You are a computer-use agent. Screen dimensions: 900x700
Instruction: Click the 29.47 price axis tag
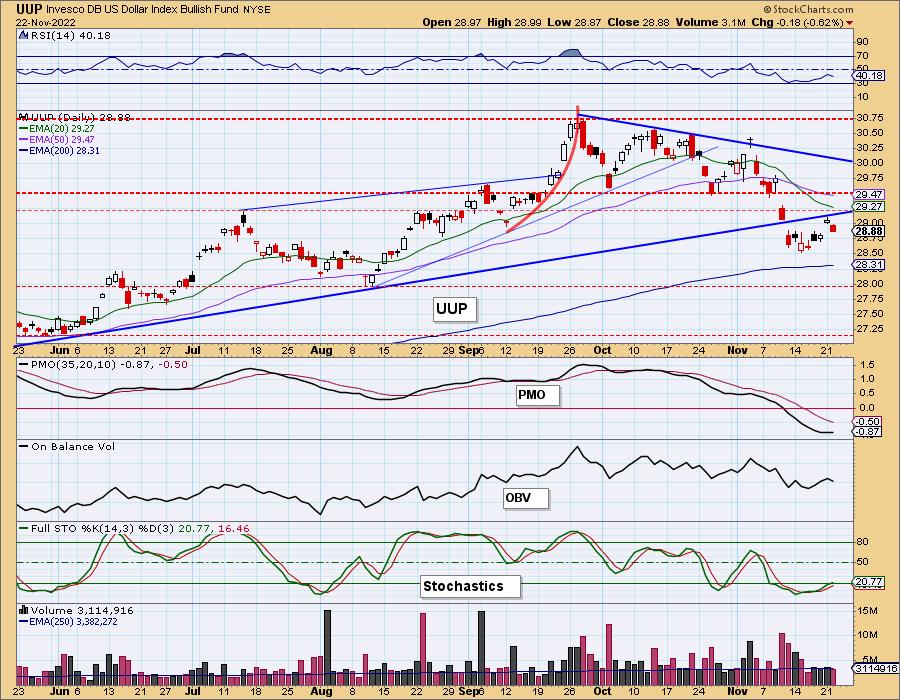(x=869, y=195)
